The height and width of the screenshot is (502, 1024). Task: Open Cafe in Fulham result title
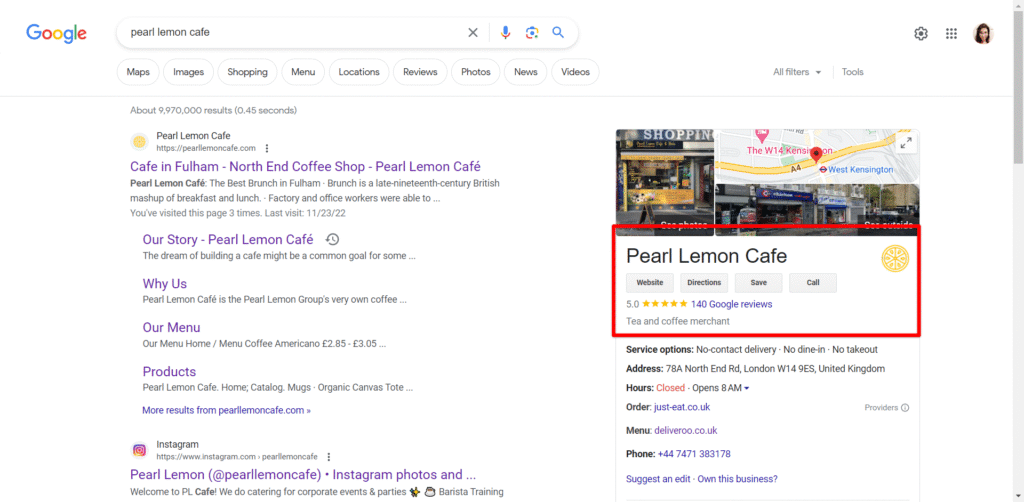pyautogui.click(x=305, y=166)
